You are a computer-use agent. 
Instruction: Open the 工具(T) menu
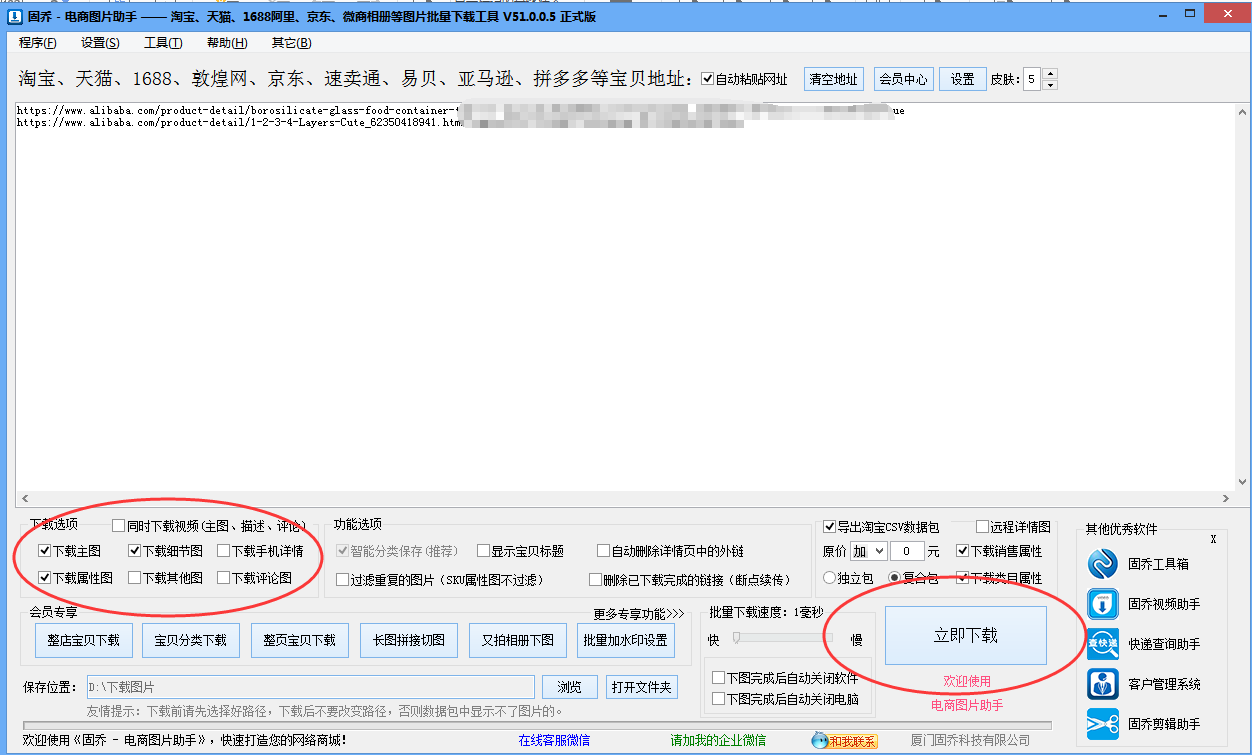point(163,43)
